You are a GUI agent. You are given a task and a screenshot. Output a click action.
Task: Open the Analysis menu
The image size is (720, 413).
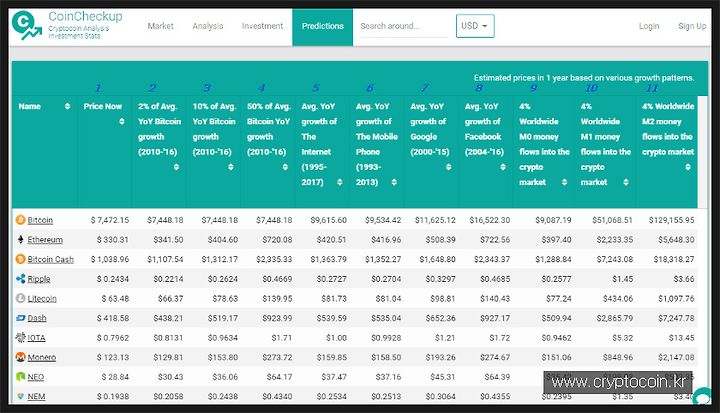(x=208, y=26)
